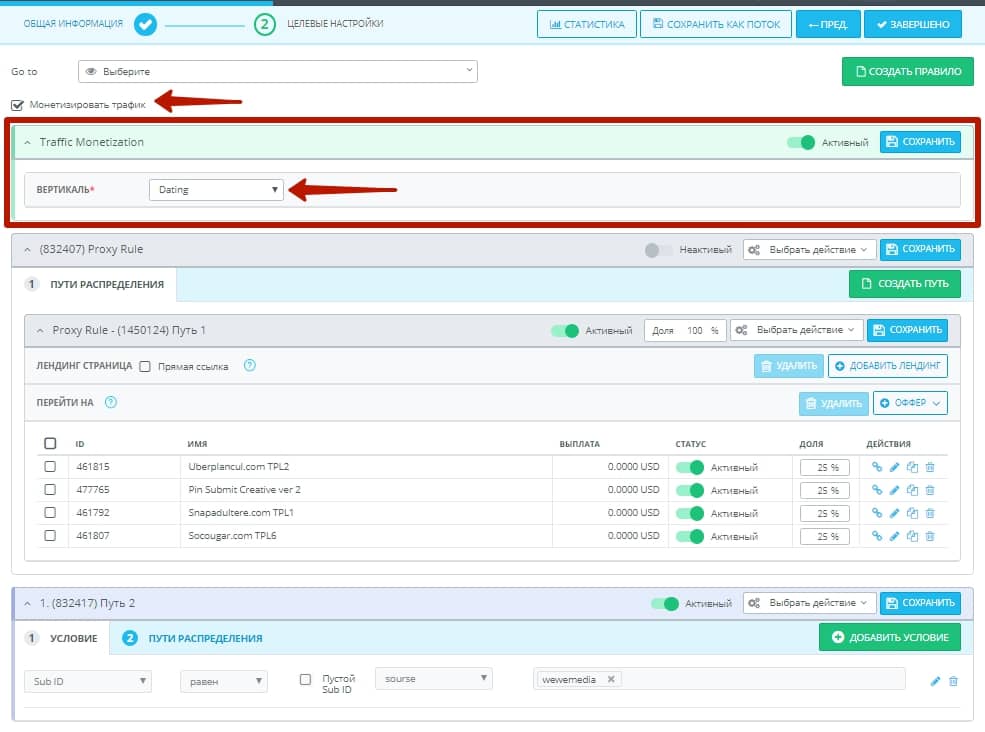The height and width of the screenshot is (732, 985).
Task: Uncheck Монетизировать трафик checkbox
Action: coord(17,105)
